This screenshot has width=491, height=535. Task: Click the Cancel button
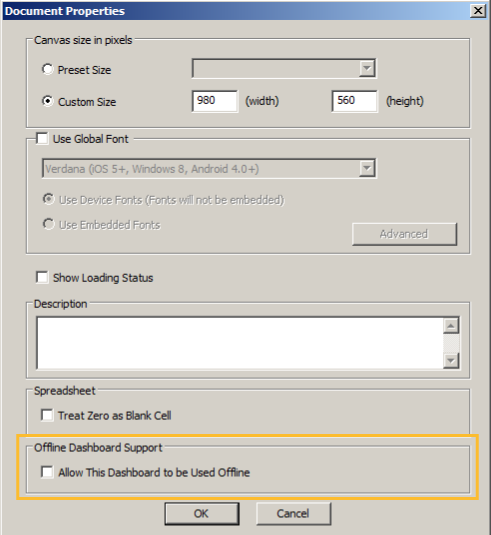click(293, 514)
